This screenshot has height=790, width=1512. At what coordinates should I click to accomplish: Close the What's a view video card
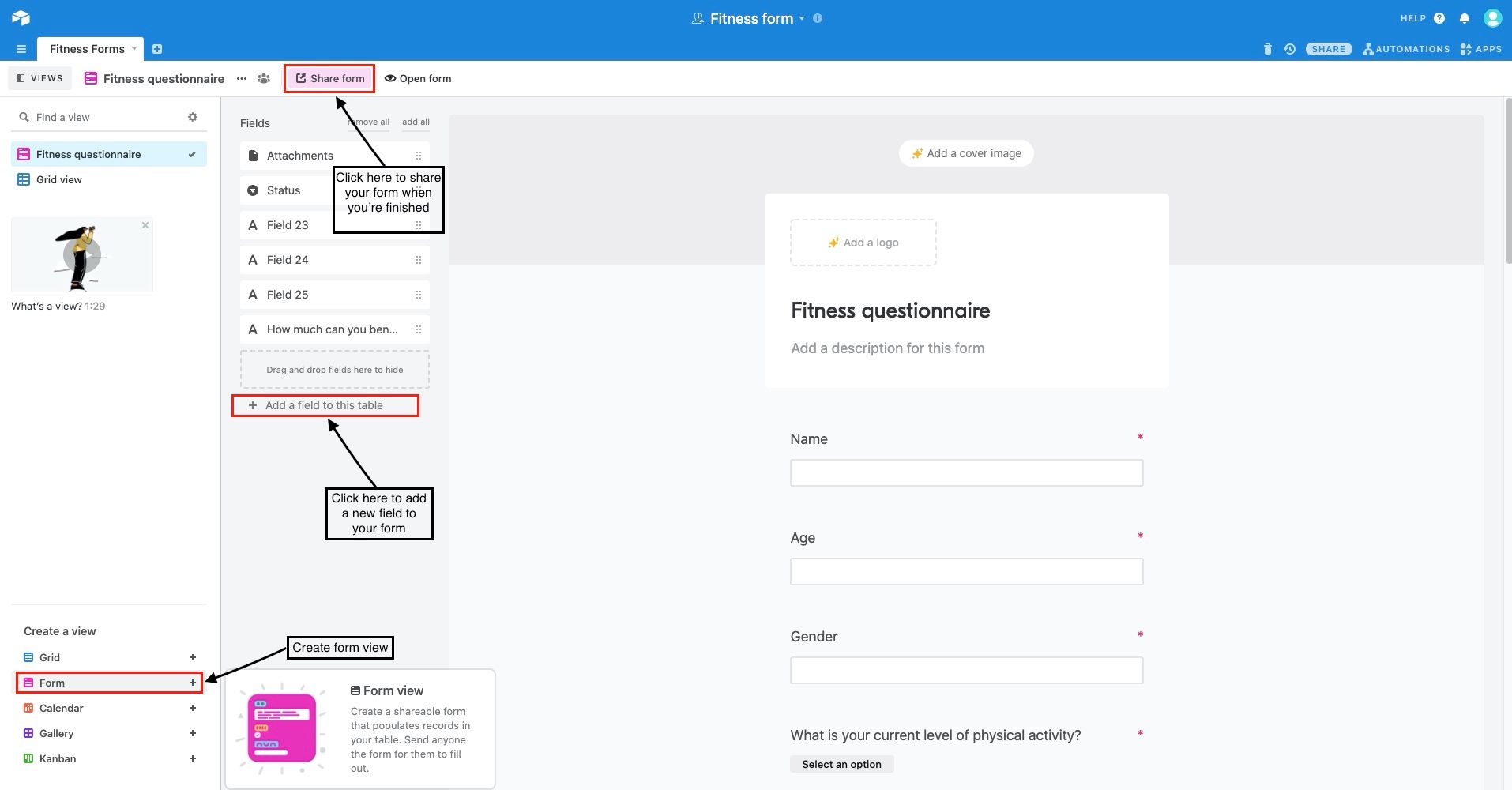click(x=145, y=225)
